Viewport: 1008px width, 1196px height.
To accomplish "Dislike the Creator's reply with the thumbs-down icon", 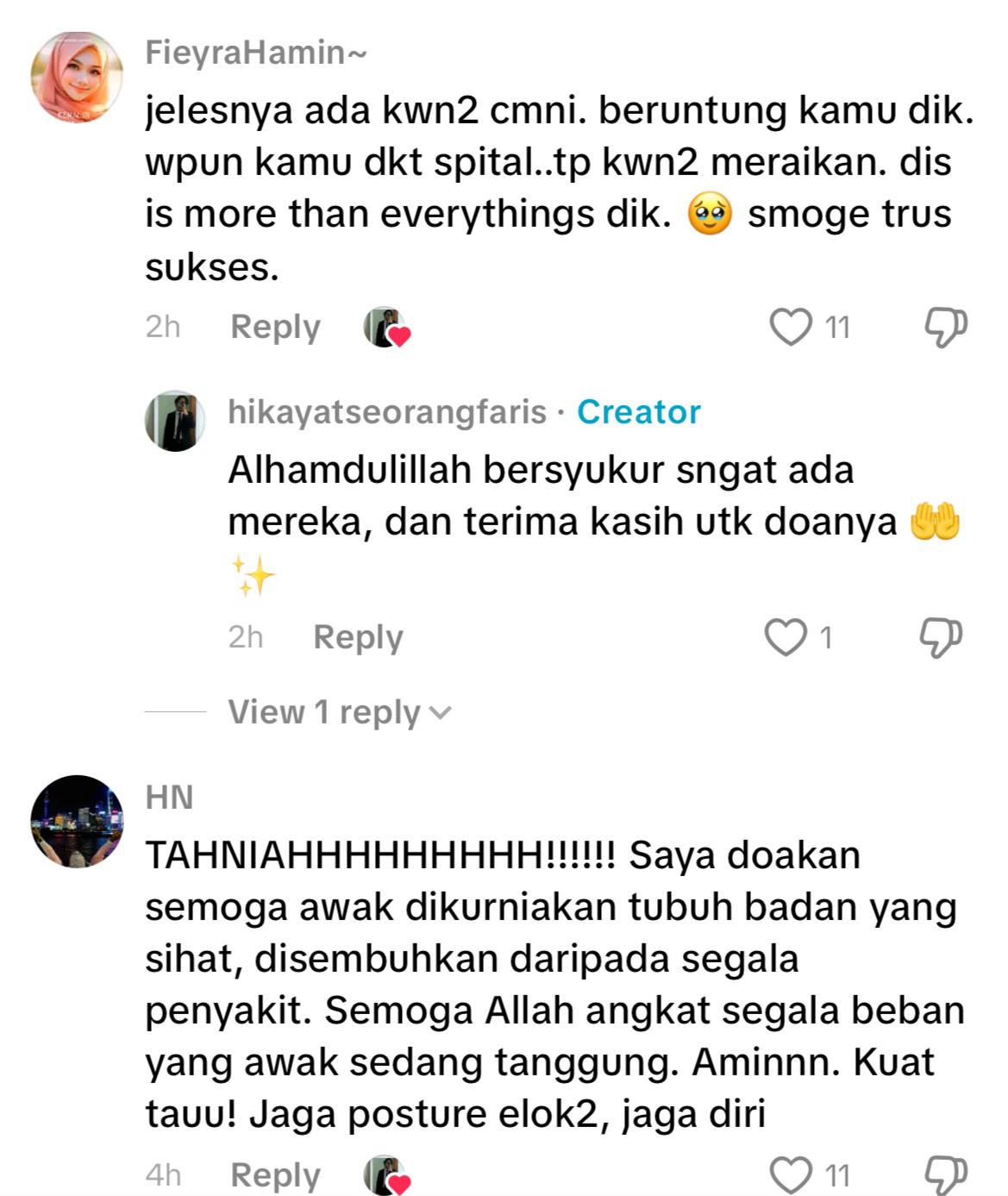I will [x=941, y=638].
